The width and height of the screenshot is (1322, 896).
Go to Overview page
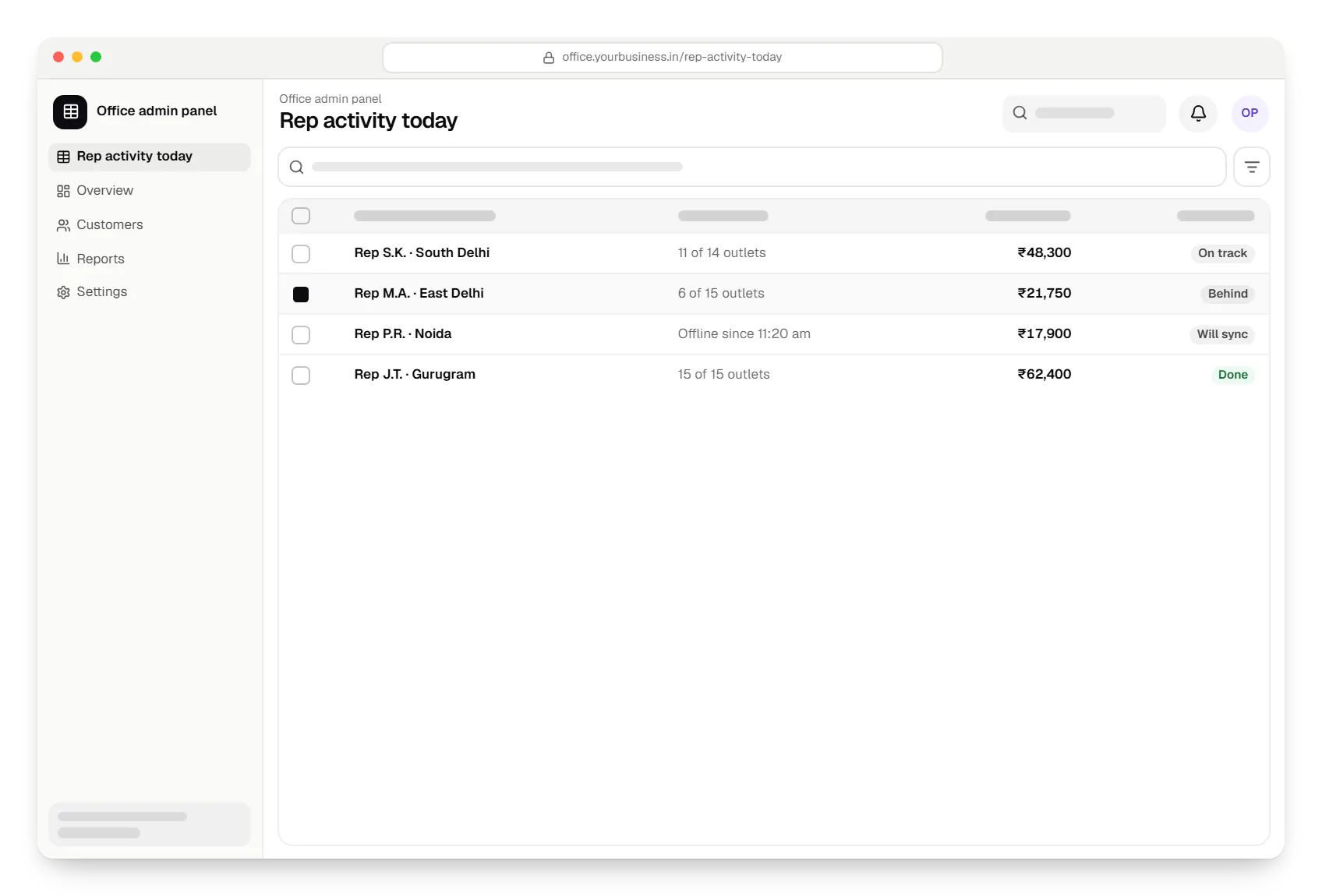click(150, 191)
